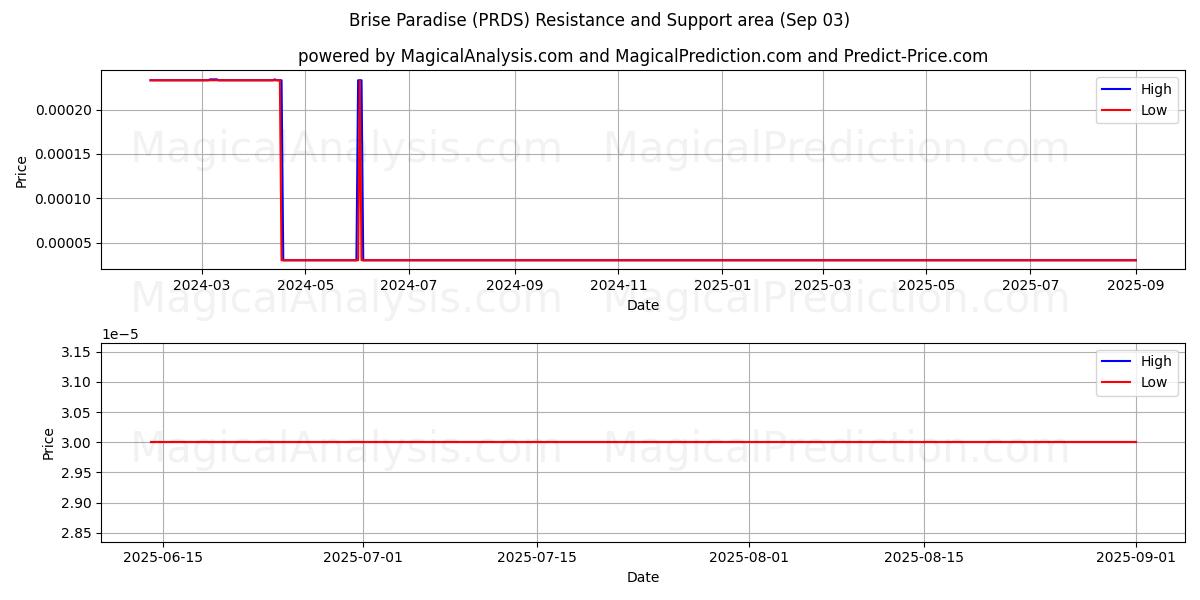
Task: Click the '3.00' y-axis tick label
Action: (78, 443)
